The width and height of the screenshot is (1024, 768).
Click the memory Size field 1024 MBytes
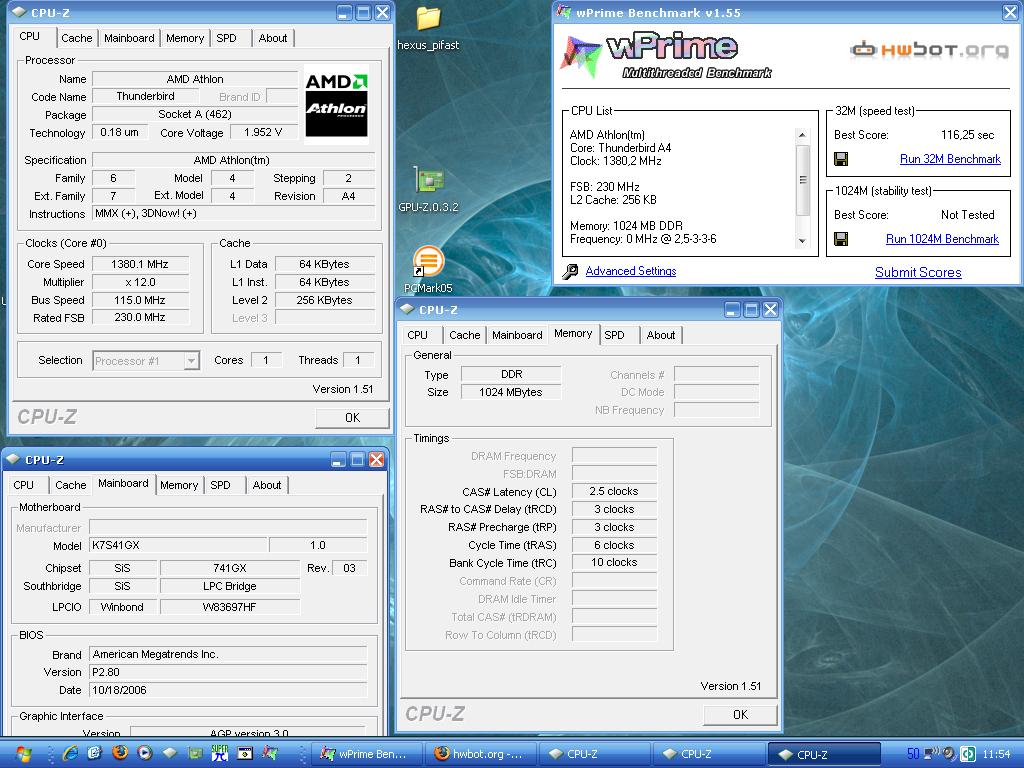point(511,392)
